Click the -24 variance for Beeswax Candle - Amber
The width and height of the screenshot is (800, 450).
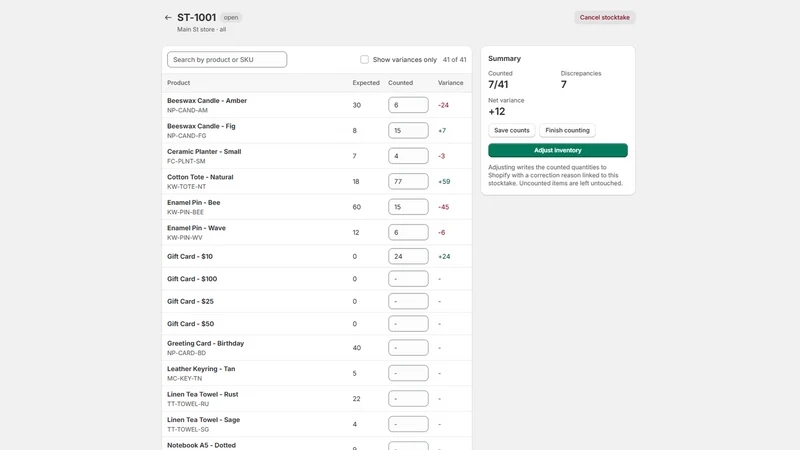443,105
